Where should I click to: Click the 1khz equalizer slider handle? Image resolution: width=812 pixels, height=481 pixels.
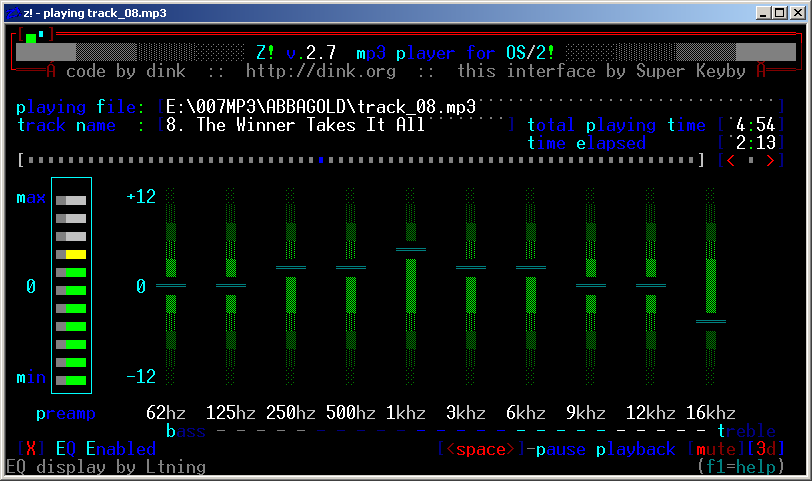click(x=411, y=249)
